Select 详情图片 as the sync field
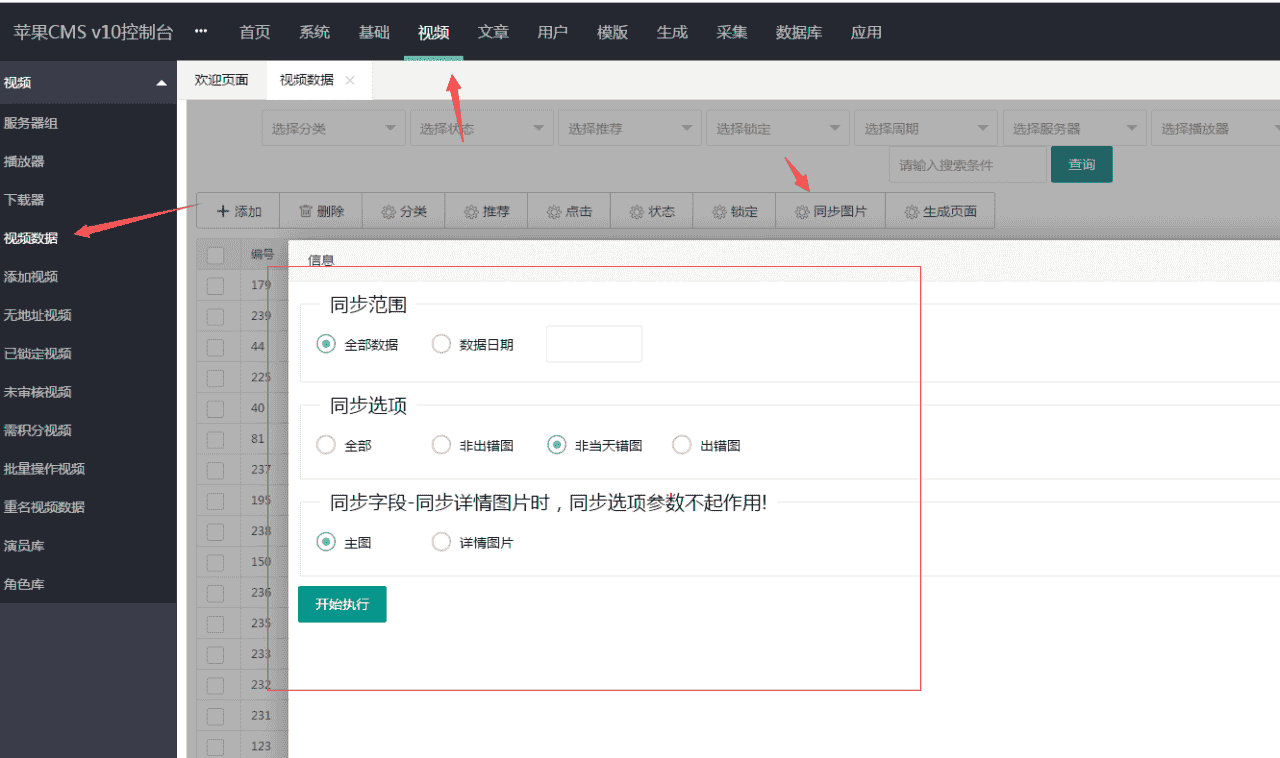This screenshot has height=758, width=1280. [x=441, y=541]
